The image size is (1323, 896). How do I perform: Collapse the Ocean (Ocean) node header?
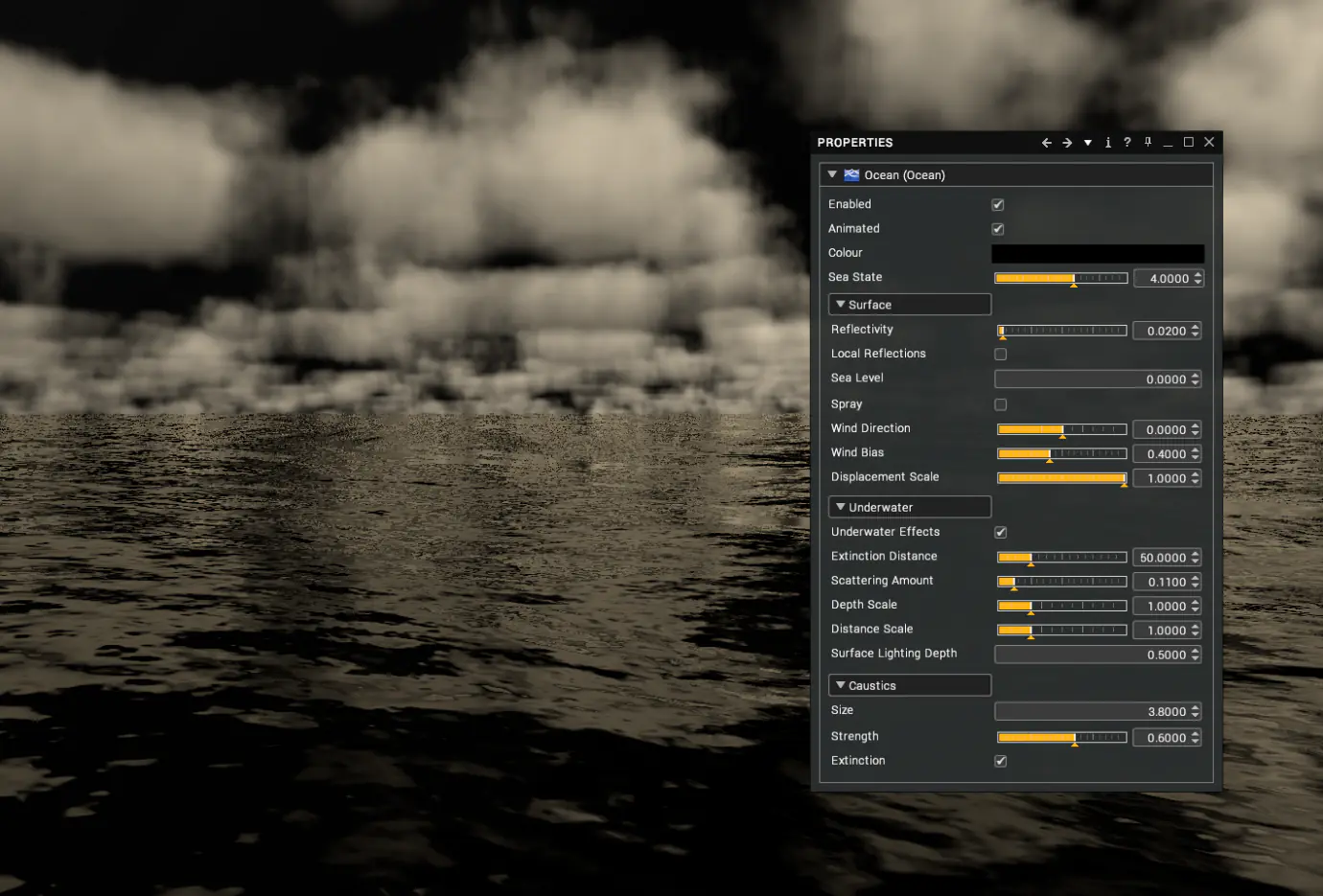click(x=832, y=174)
